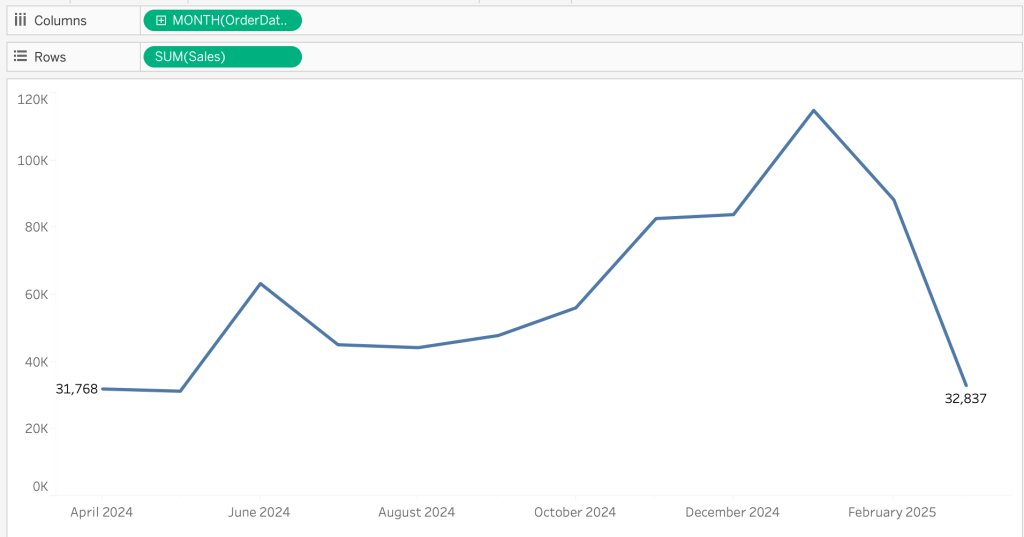The width and height of the screenshot is (1024, 537).
Task: Select the SUM(Sales) pill in Rows
Action: point(222,57)
